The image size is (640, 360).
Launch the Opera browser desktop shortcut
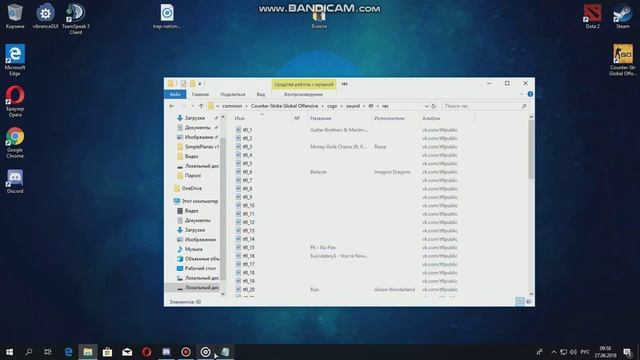pyautogui.click(x=15, y=101)
